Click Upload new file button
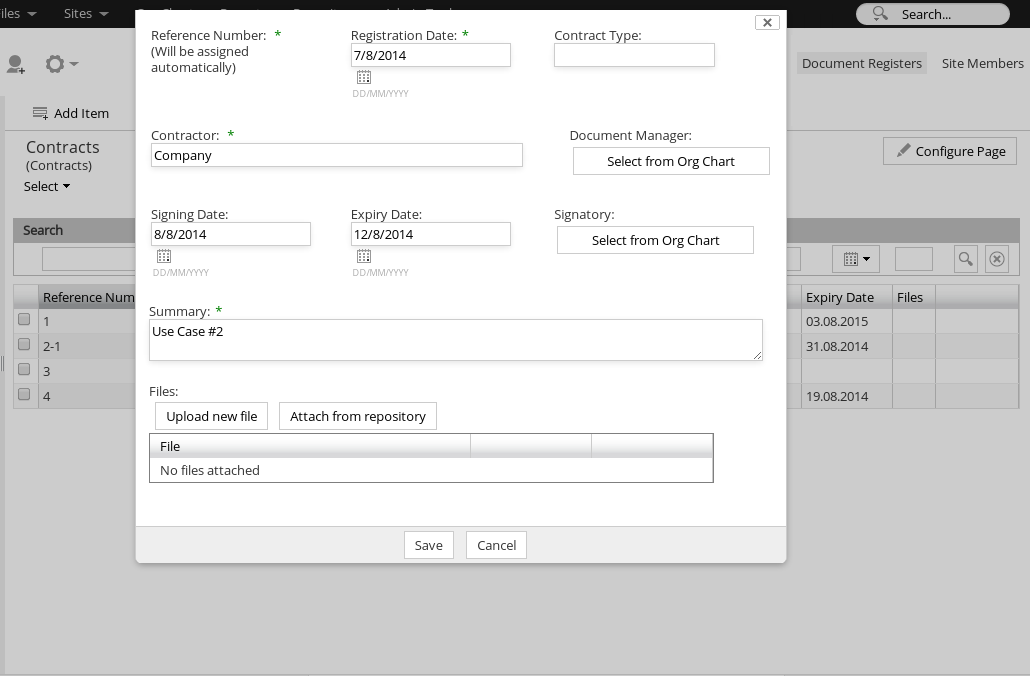Image resolution: width=1030 pixels, height=676 pixels. click(x=211, y=416)
